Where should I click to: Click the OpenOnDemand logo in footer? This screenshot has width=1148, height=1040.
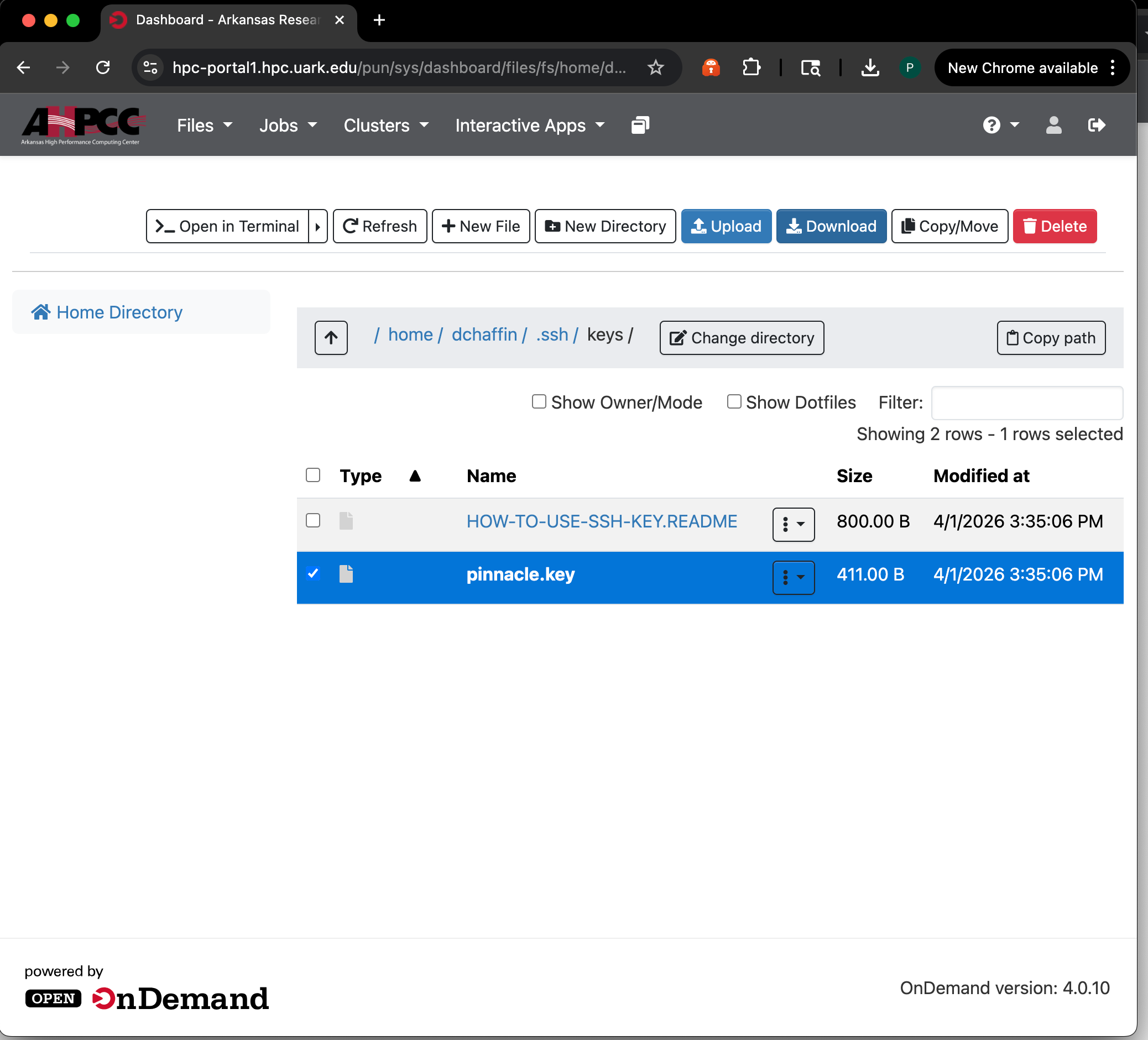(147, 999)
